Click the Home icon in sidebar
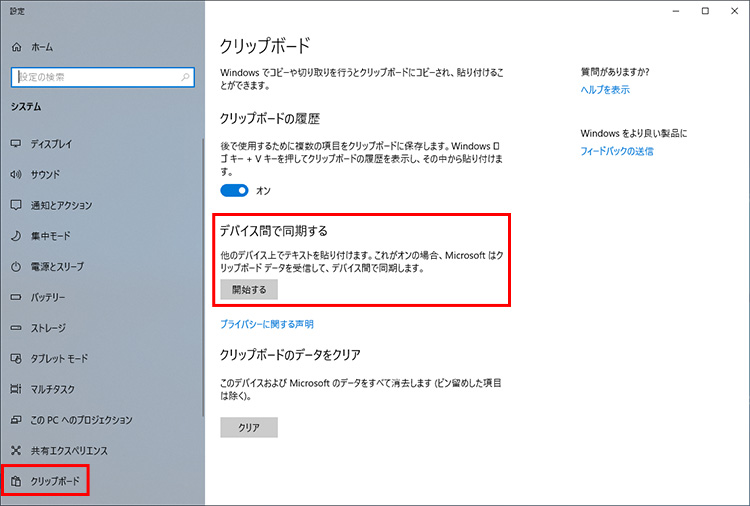This screenshot has width=750, height=506. [x=16, y=47]
